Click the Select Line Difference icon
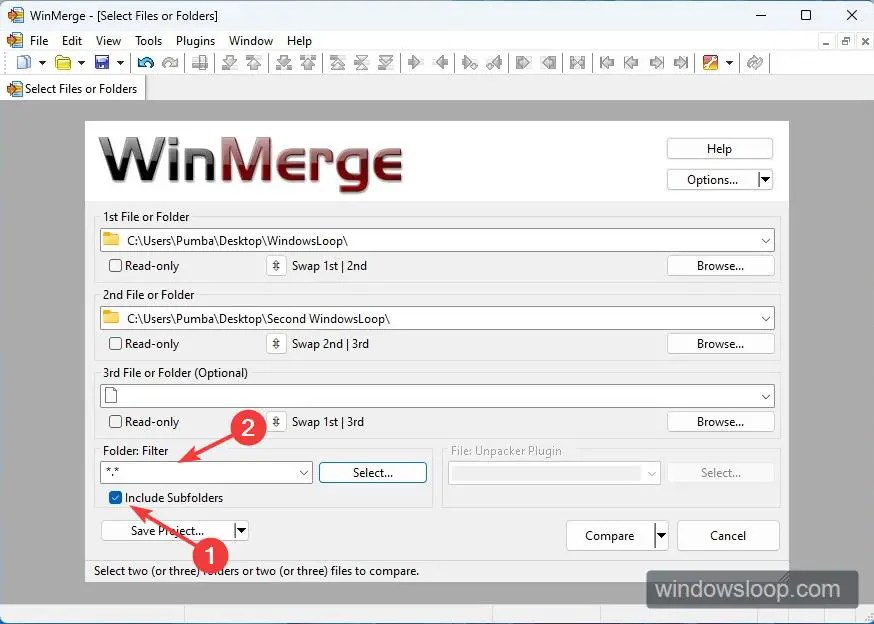Image resolution: width=874 pixels, height=624 pixels. point(200,62)
